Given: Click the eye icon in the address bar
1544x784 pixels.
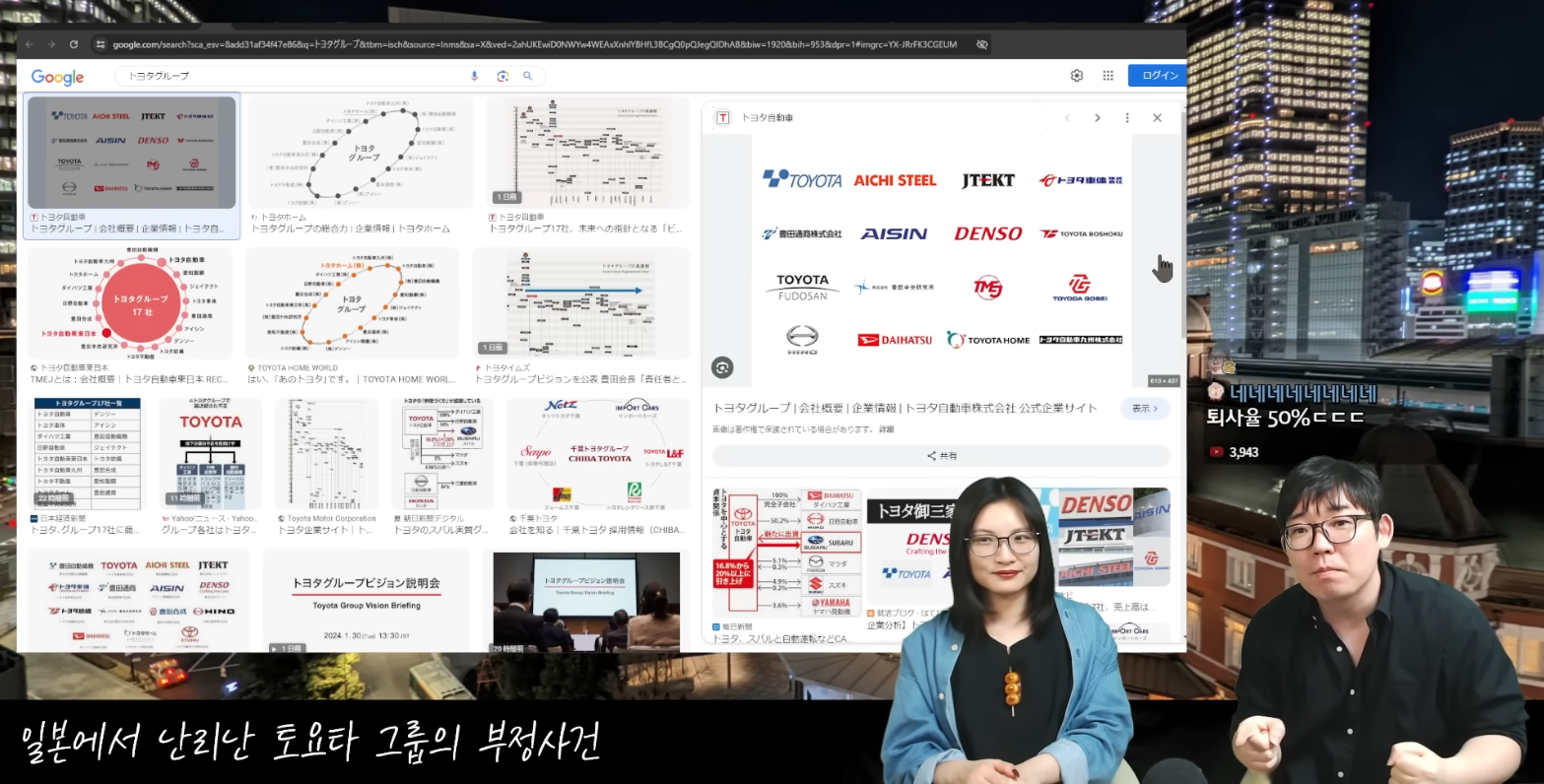Looking at the screenshot, I should [x=981, y=43].
